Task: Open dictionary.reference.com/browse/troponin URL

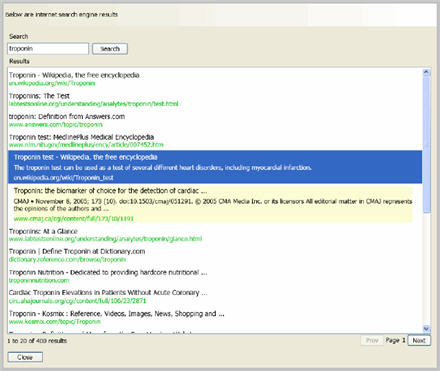Action: click(67, 259)
